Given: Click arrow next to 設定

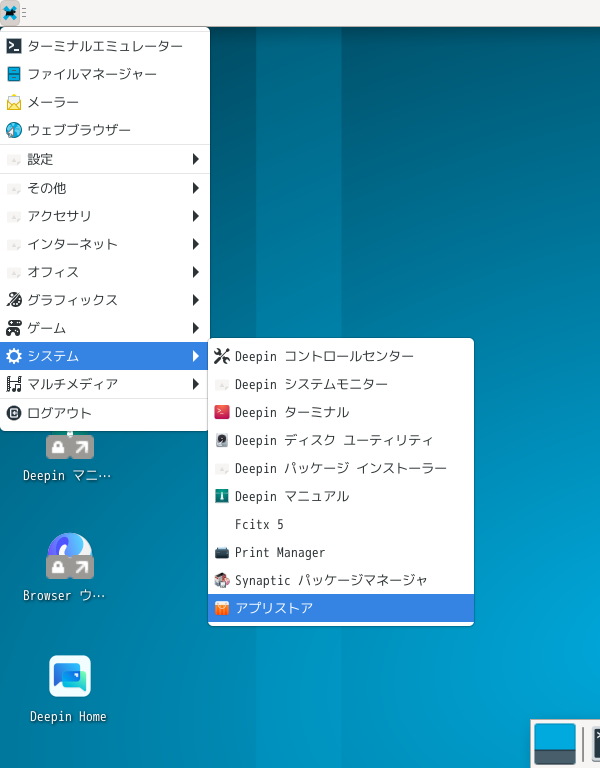Looking at the screenshot, I should point(196,159).
